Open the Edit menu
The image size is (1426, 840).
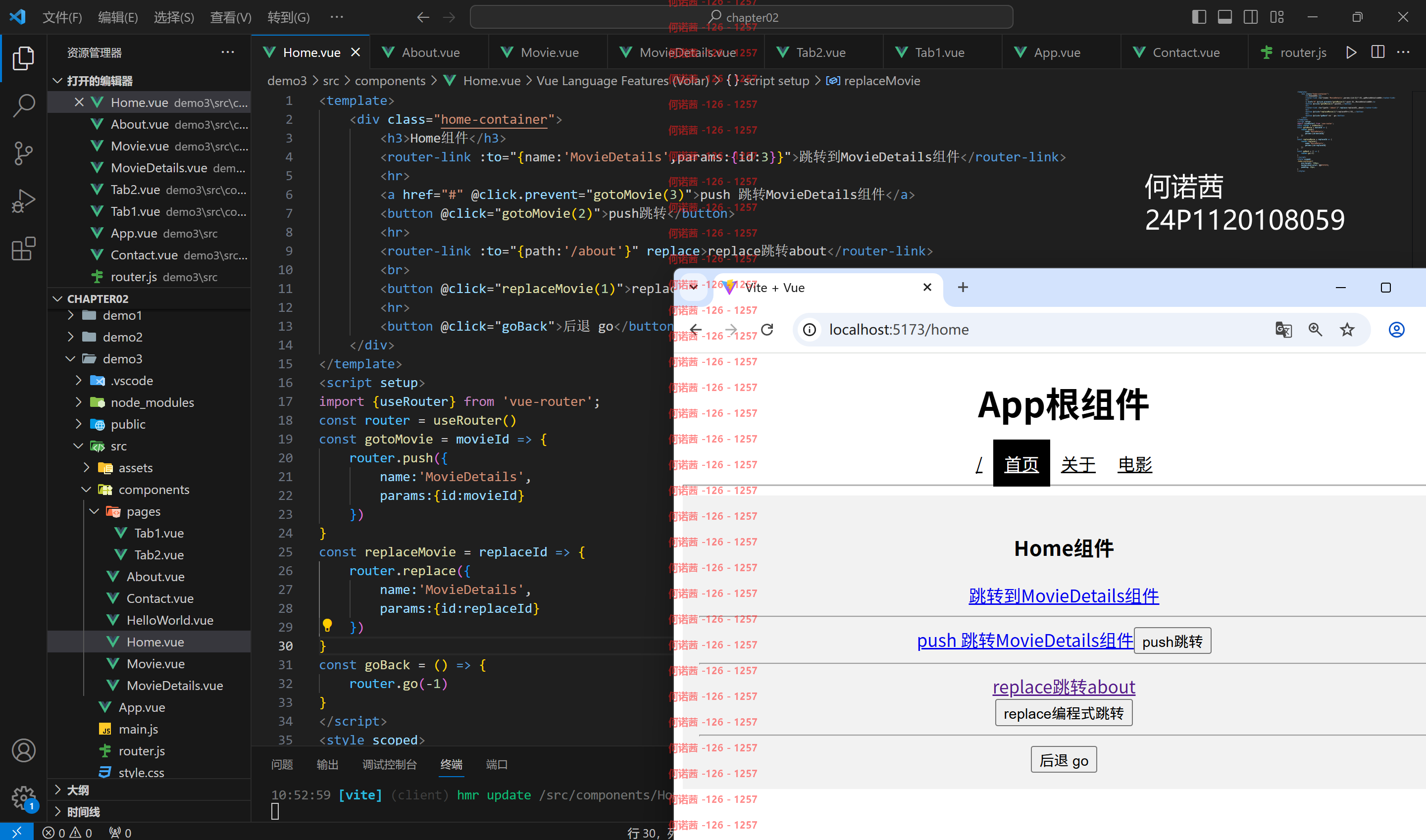(x=118, y=17)
